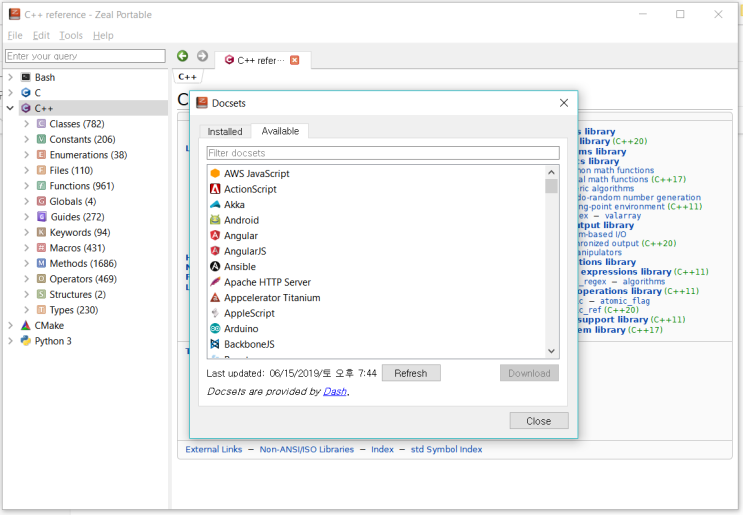Image resolution: width=743 pixels, height=515 pixels.
Task: Click the ActionScript docset icon
Action: click(x=215, y=189)
